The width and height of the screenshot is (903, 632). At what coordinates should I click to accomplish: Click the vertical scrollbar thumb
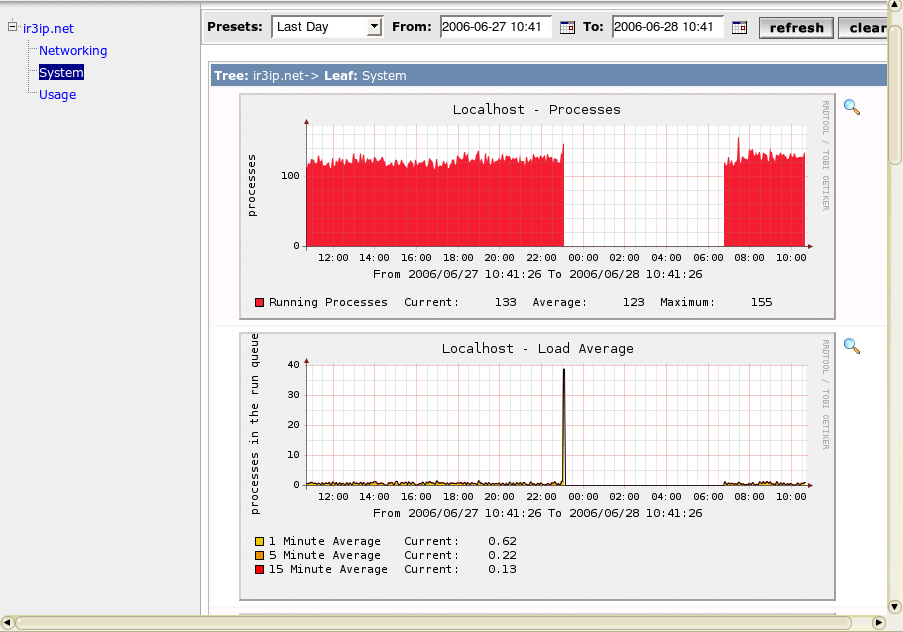pos(894,95)
